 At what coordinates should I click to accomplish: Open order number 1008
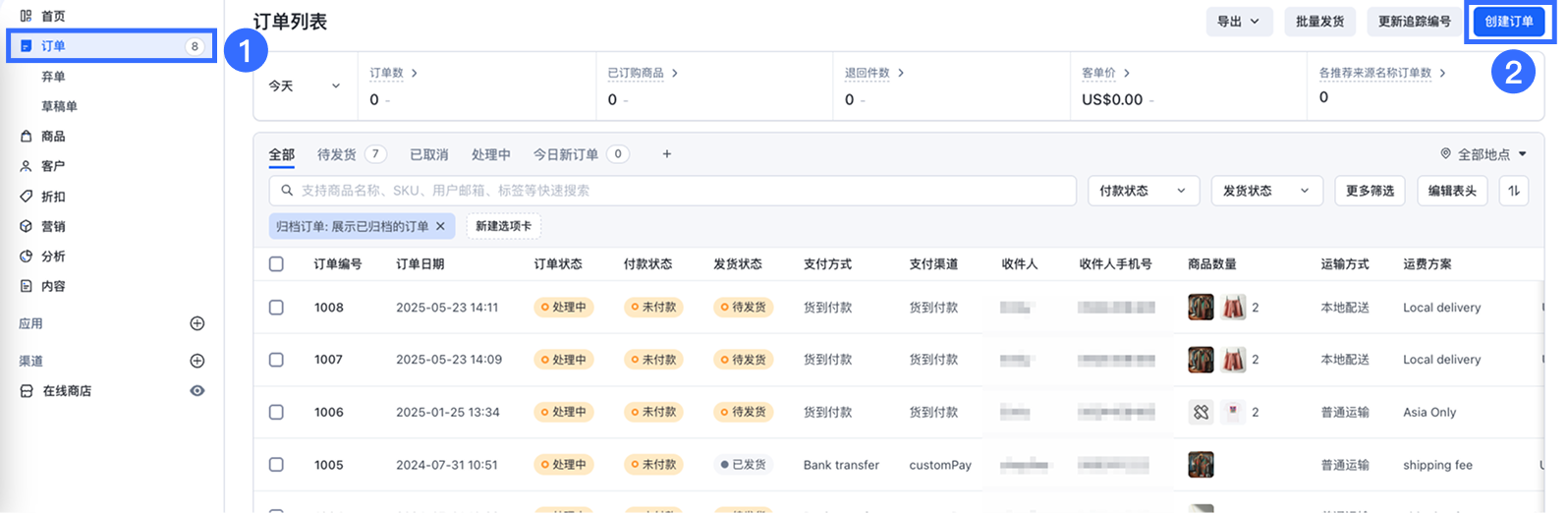tap(329, 308)
